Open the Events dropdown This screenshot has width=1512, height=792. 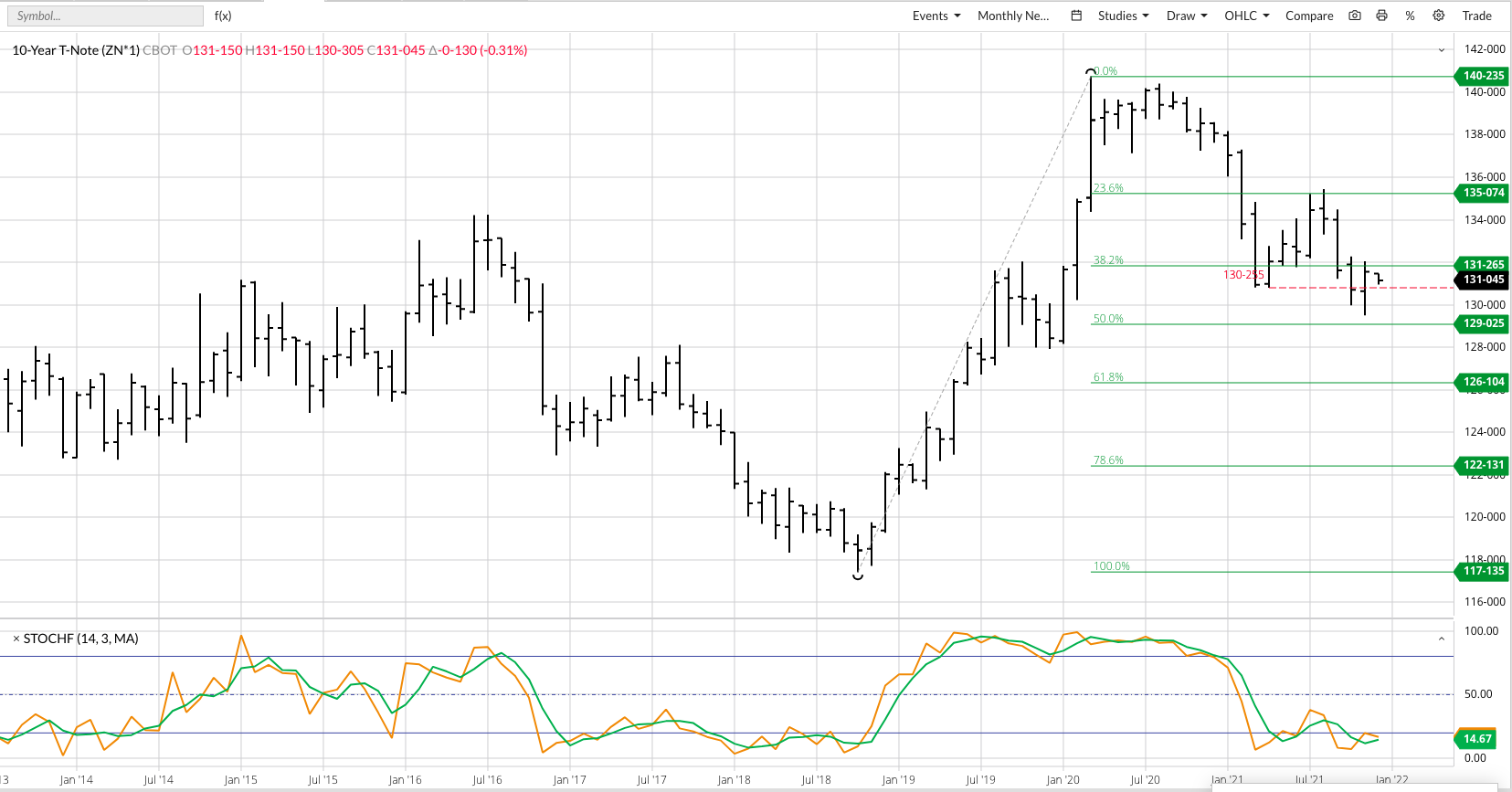coord(936,16)
